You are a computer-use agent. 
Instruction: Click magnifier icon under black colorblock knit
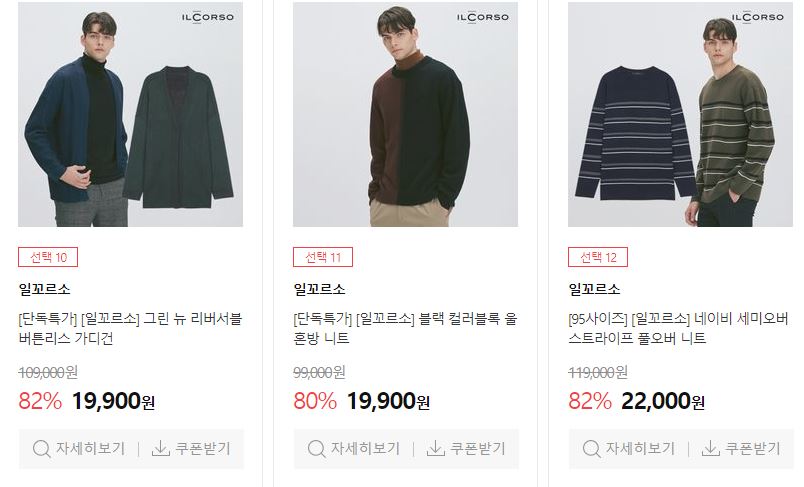tap(316, 449)
